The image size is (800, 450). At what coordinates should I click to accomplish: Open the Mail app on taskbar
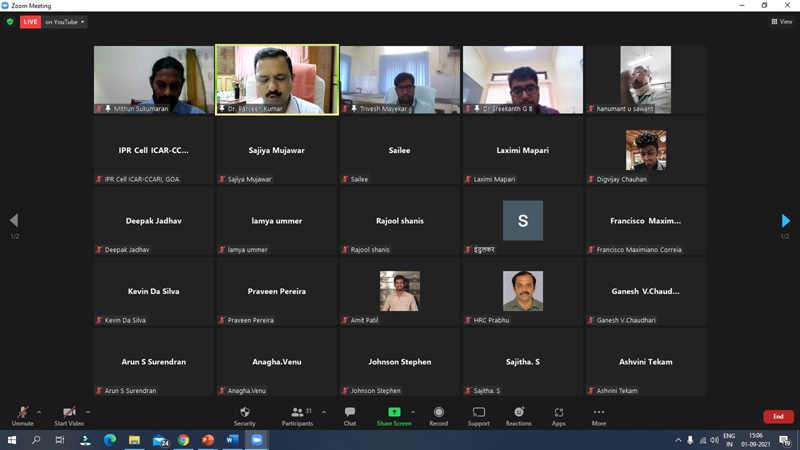pos(160,440)
